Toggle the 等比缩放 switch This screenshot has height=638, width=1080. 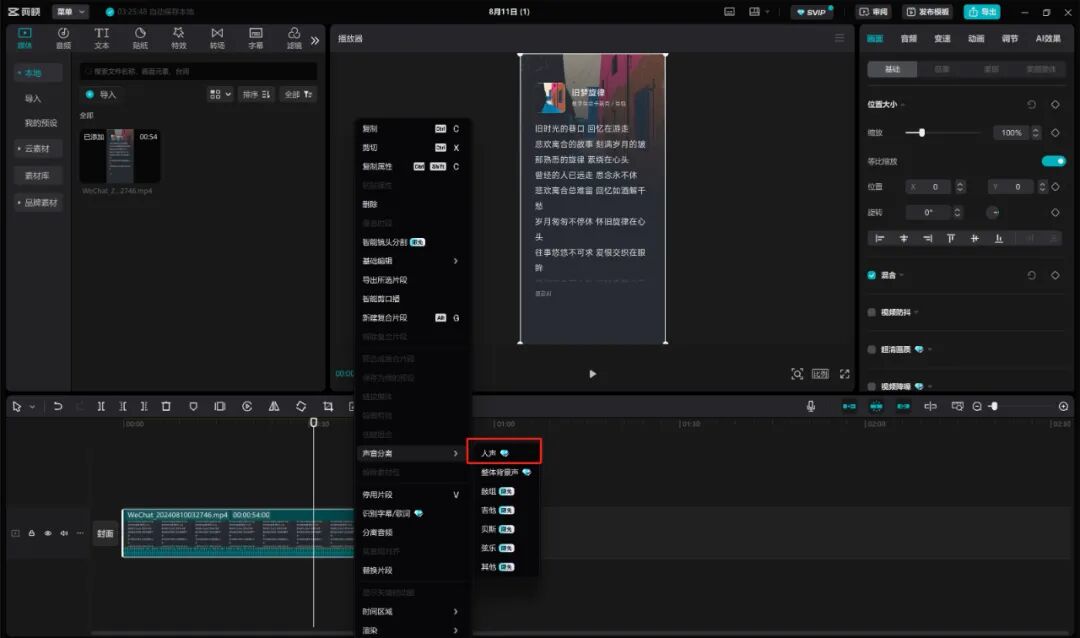(1054, 161)
